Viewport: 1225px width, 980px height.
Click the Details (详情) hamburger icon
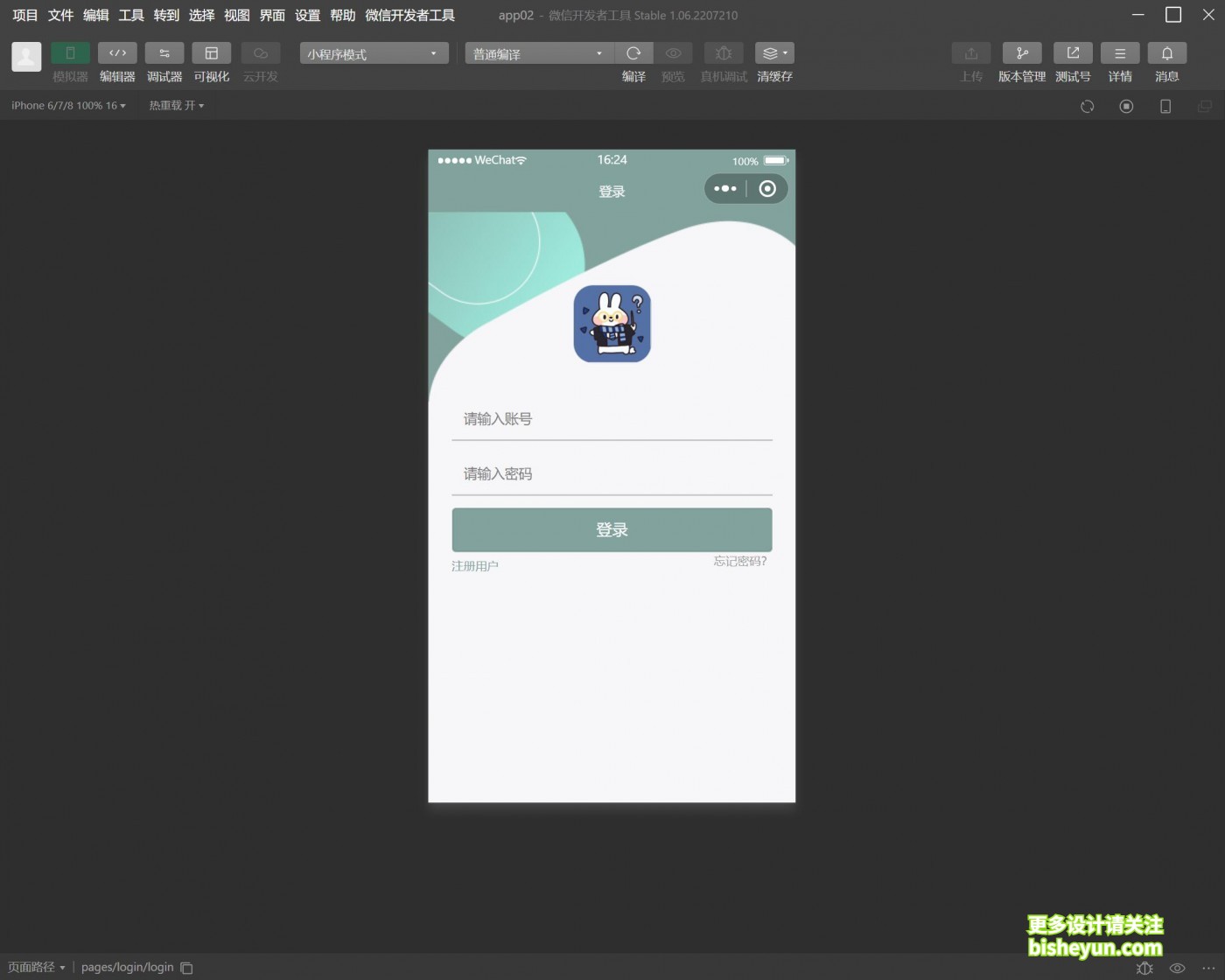coord(1119,53)
